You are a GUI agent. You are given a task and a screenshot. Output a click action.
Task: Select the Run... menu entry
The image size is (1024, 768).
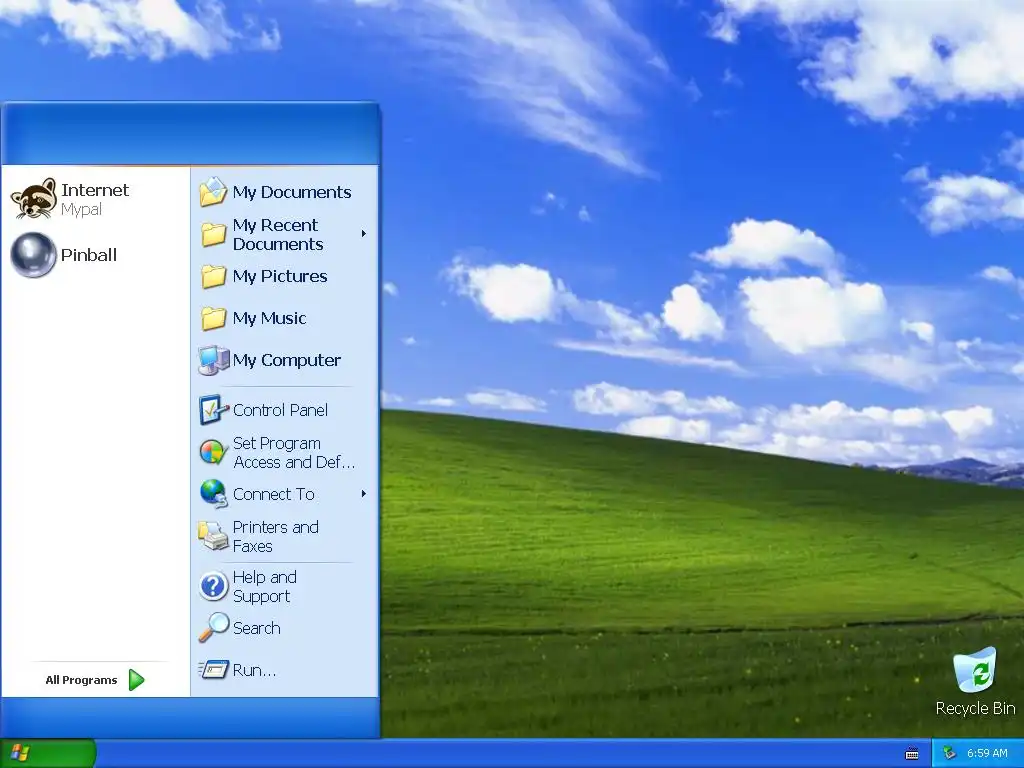coord(285,669)
